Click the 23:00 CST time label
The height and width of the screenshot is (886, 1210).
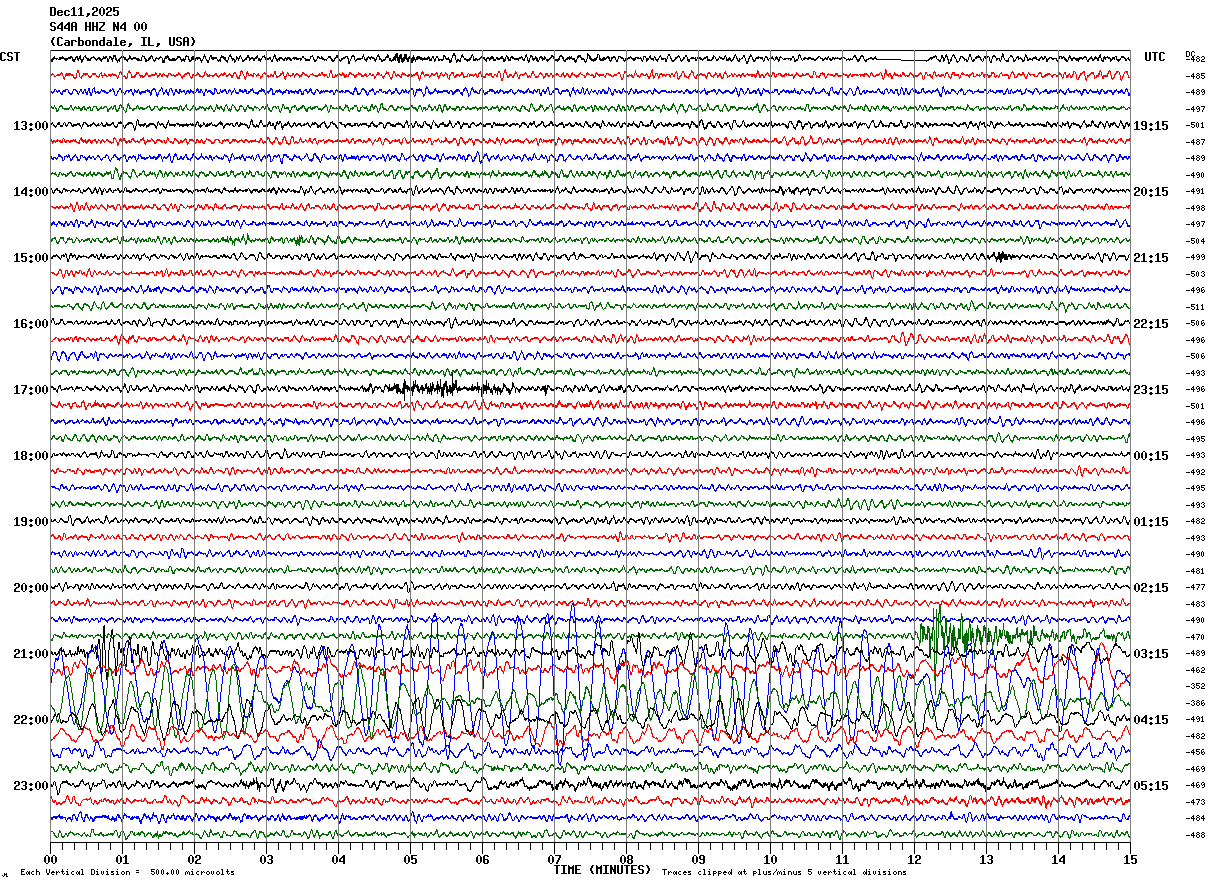[x=30, y=786]
